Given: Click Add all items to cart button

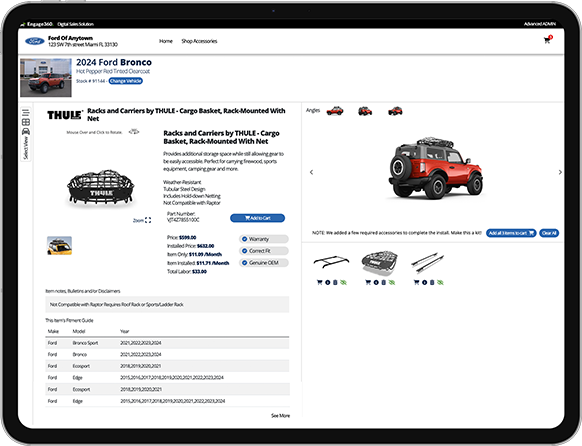Looking at the screenshot, I should point(511,233).
